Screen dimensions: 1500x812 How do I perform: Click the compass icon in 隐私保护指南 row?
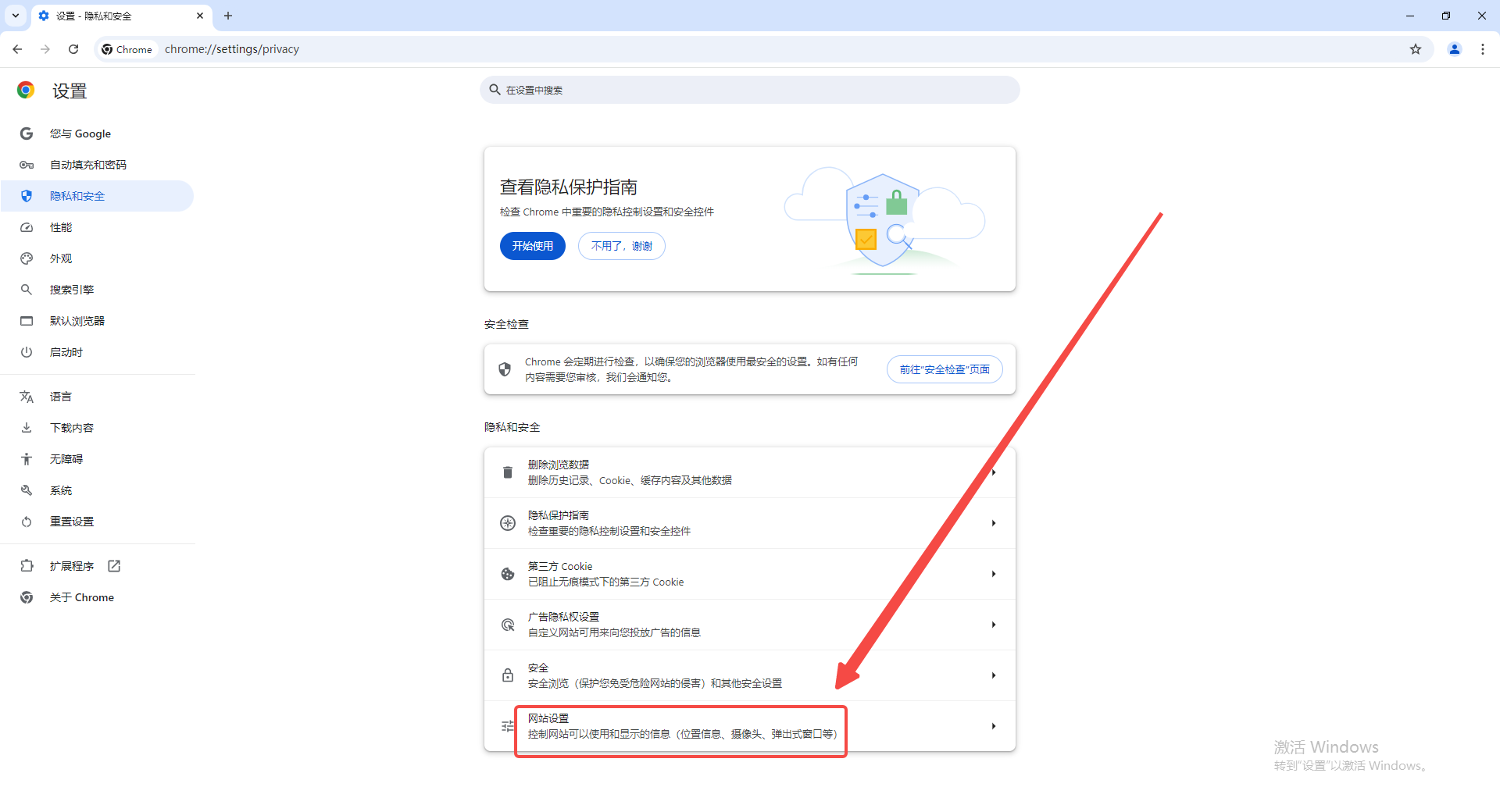pyautogui.click(x=508, y=523)
